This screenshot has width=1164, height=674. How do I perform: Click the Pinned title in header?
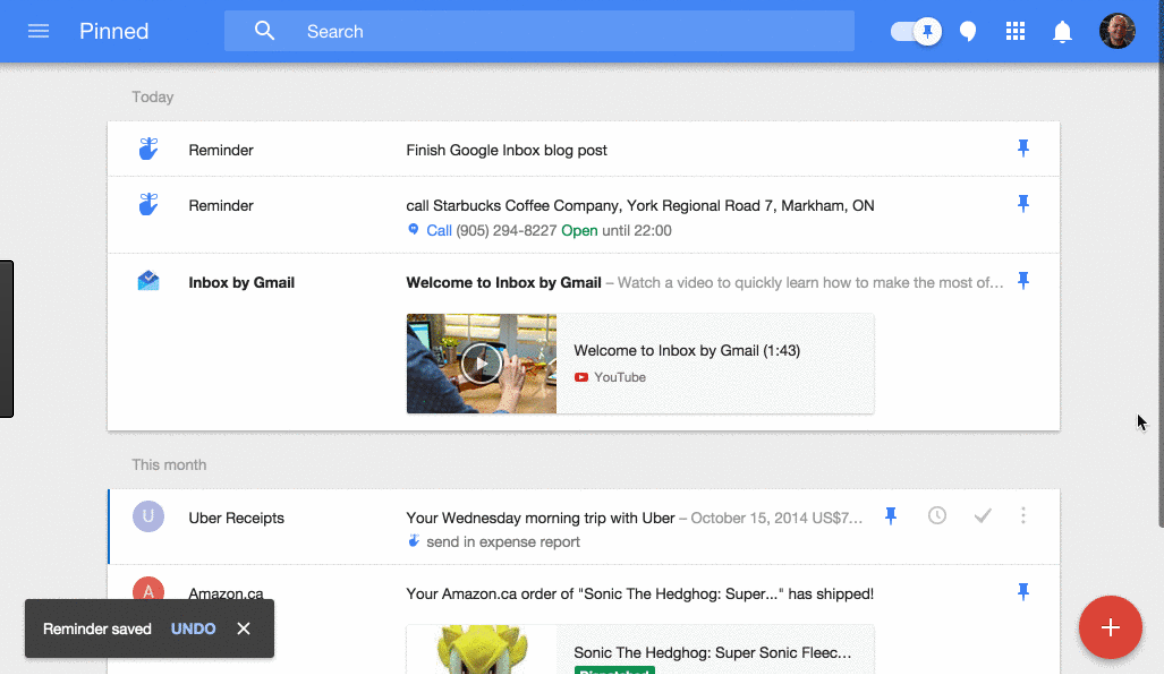[114, 31]
